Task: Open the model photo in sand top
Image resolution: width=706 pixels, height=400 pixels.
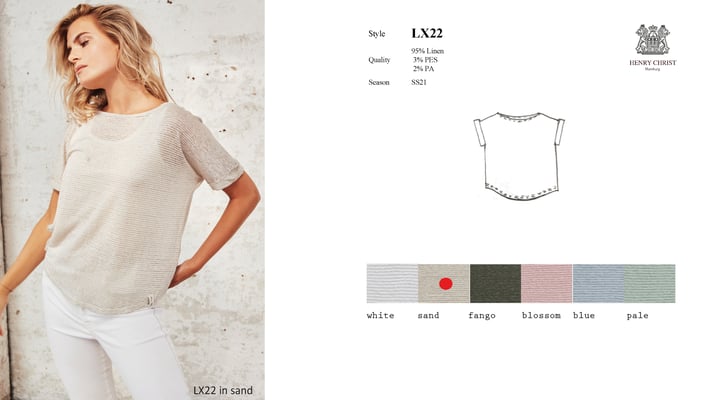Action: tap(132, 200)
